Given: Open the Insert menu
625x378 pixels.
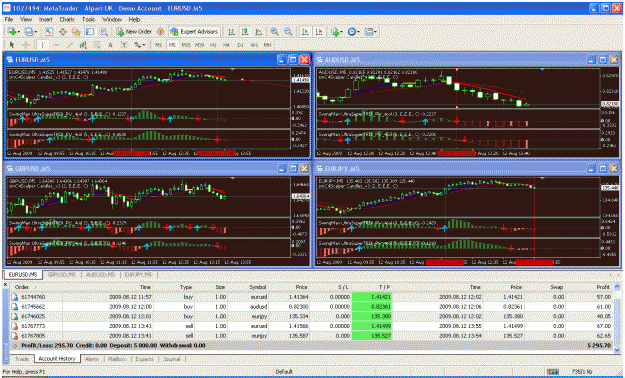Looking at the screenshot, I should click(46, 19).
